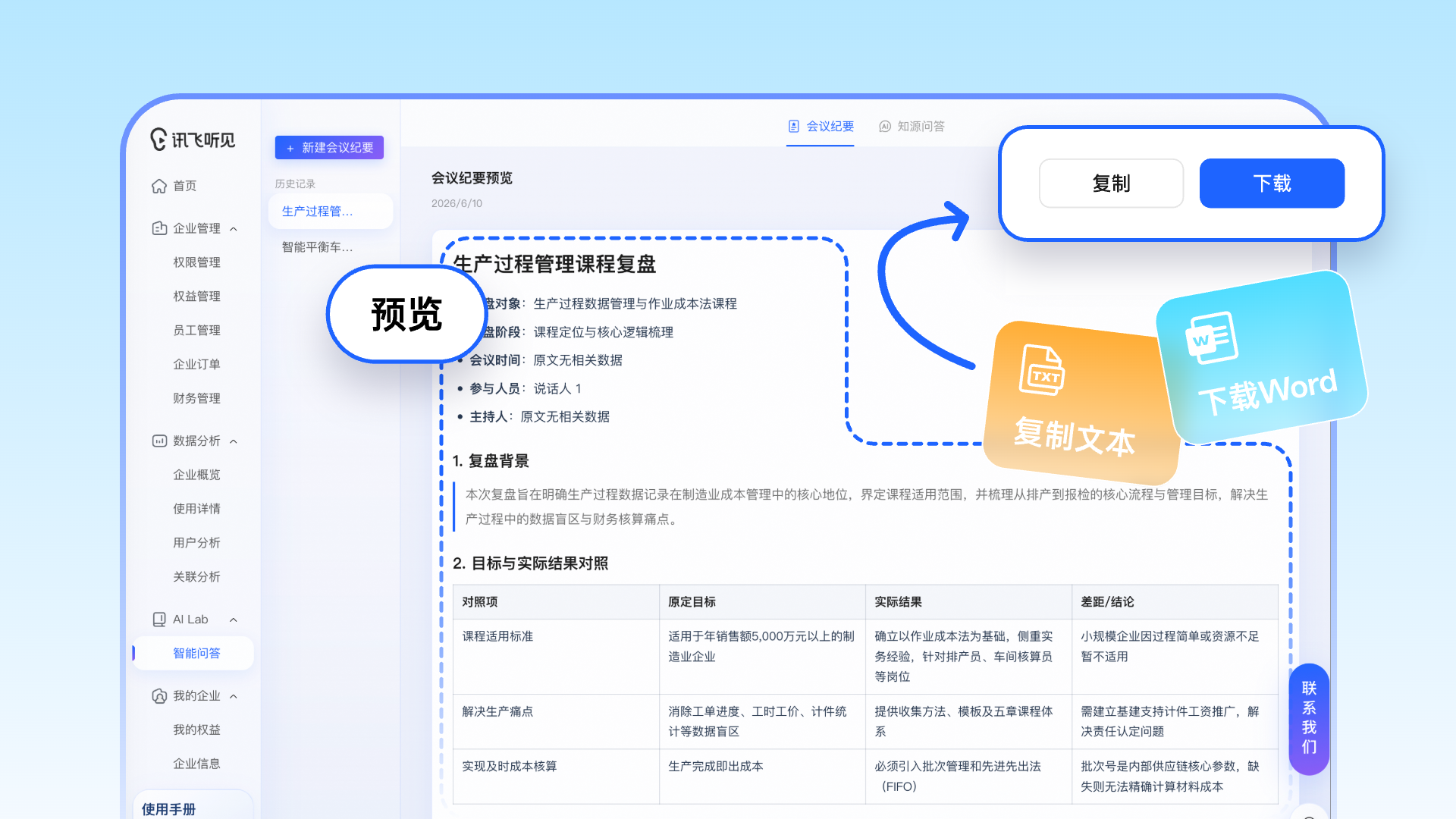Open 企业订单 in the sidebar
1456x819 pixels.
point(196,365)
